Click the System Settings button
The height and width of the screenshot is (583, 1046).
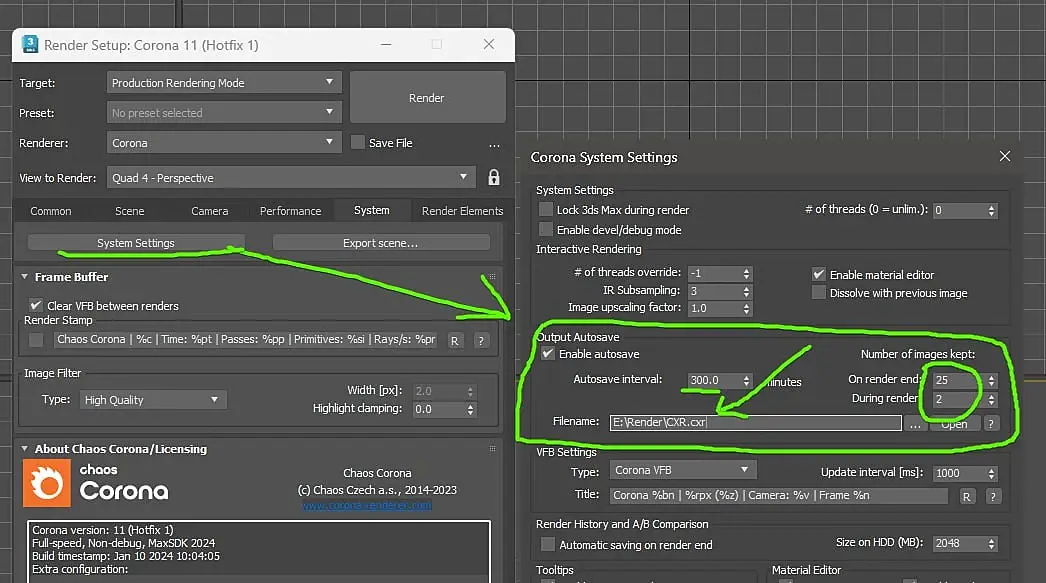pos(136,243)
